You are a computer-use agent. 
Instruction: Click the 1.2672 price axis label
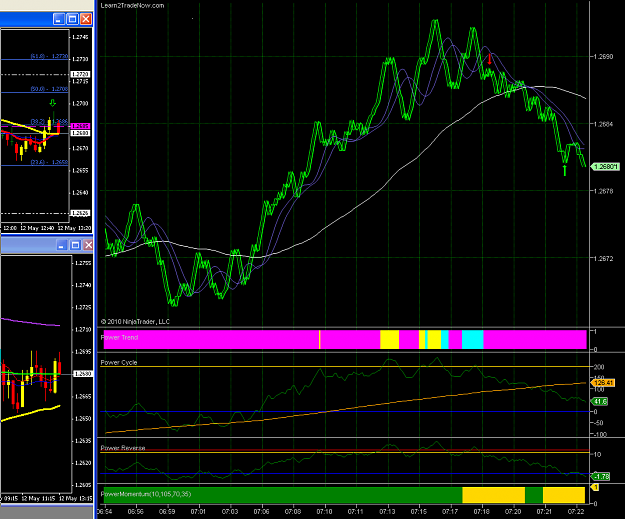(x=603, y=258)
